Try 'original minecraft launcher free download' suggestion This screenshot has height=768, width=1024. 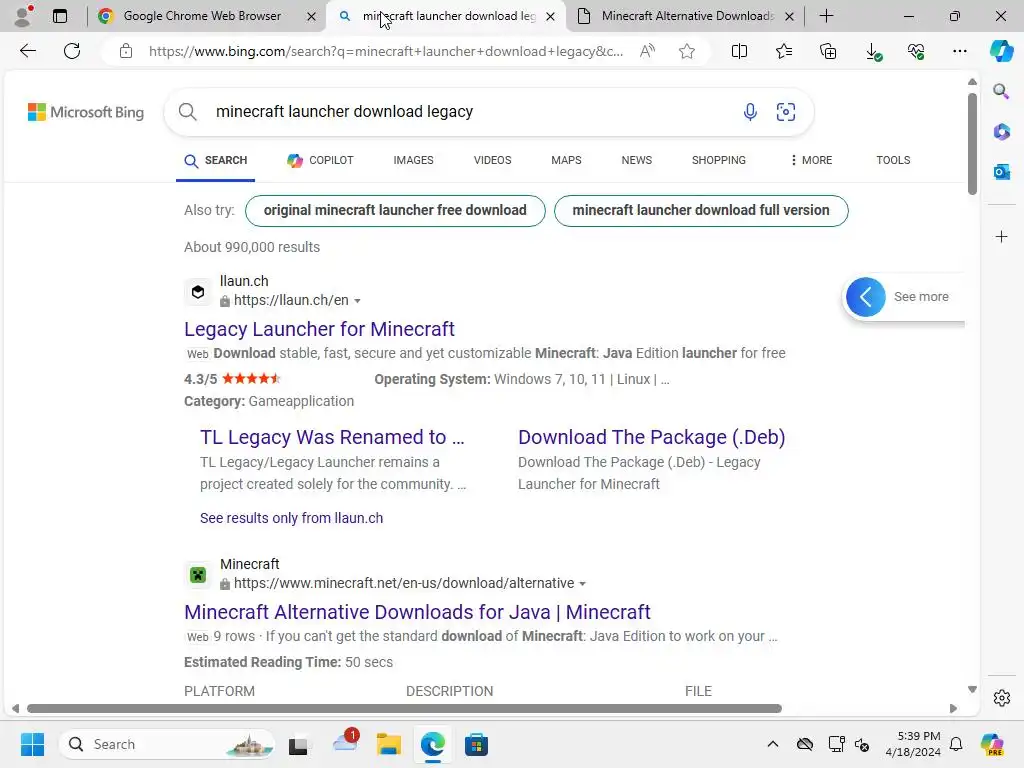tap(395, 210)
